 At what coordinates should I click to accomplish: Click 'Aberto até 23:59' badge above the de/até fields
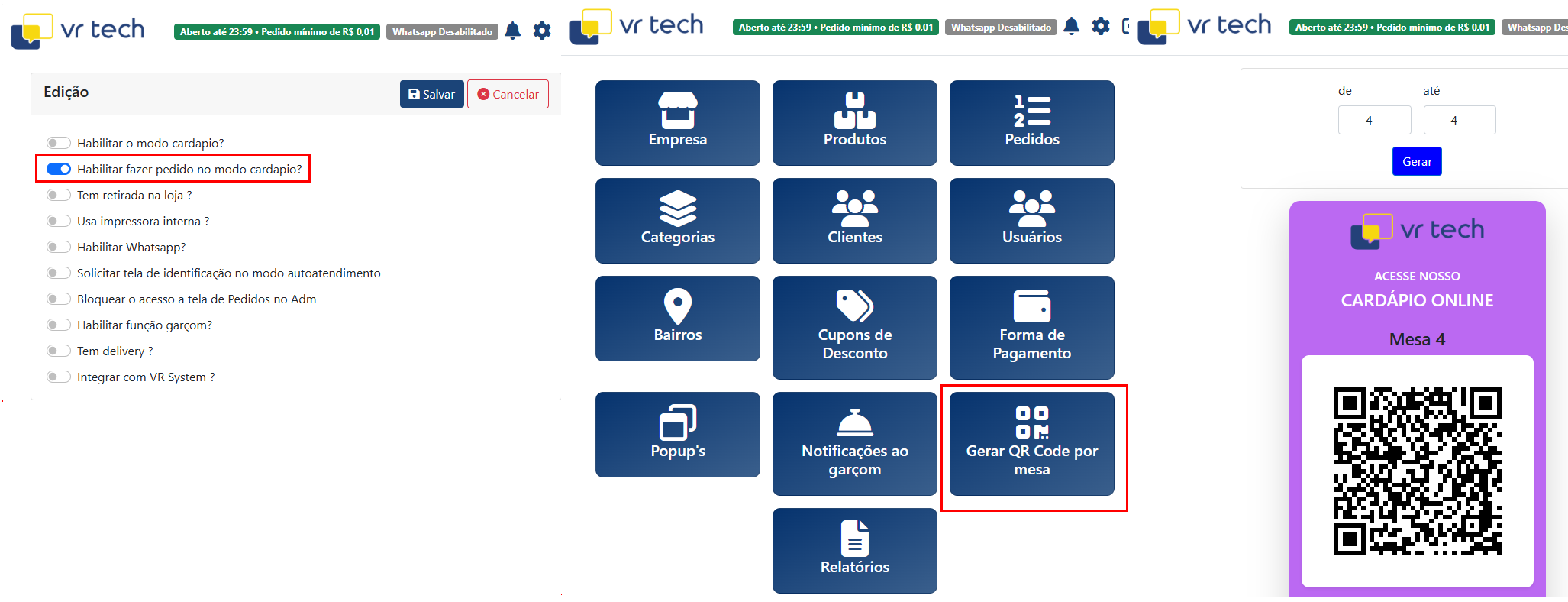tap(1392, 27)
